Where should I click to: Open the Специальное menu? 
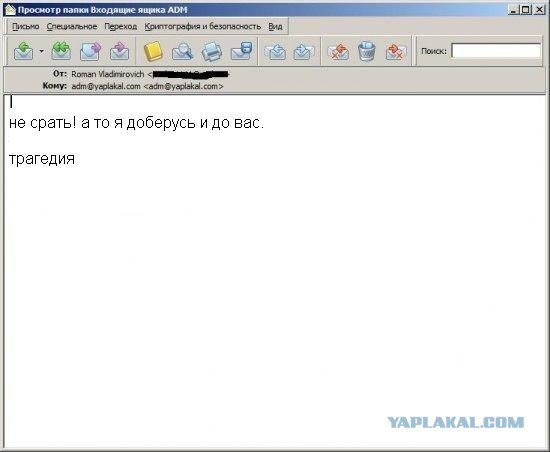[72, 27]
